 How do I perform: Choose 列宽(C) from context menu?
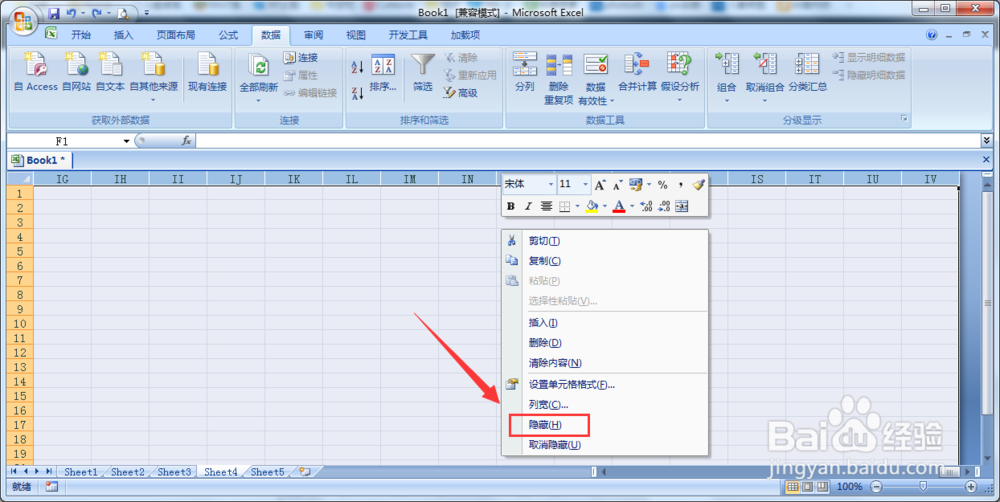tap(605, 404)
